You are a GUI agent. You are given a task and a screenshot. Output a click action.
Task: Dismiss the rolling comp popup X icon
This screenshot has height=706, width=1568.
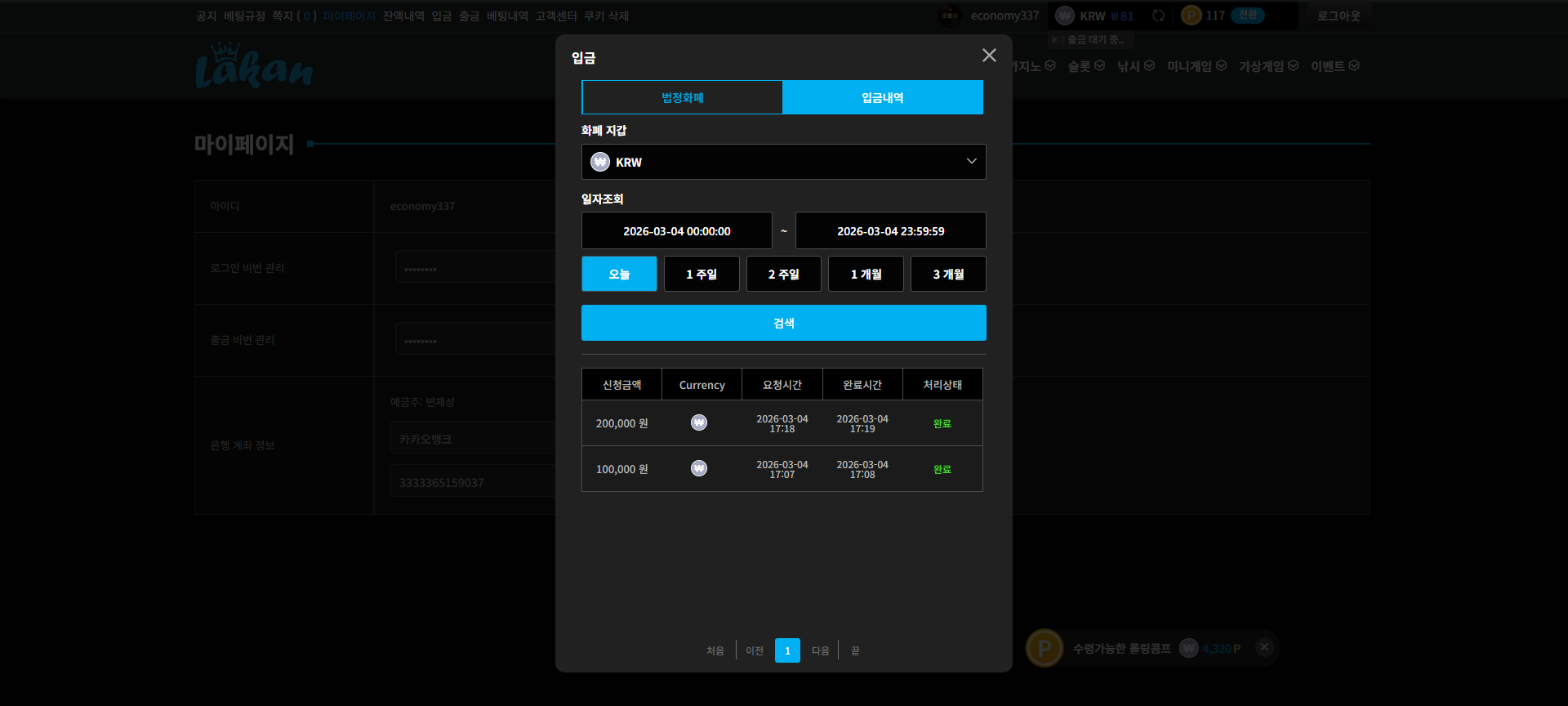point(1264,647)
